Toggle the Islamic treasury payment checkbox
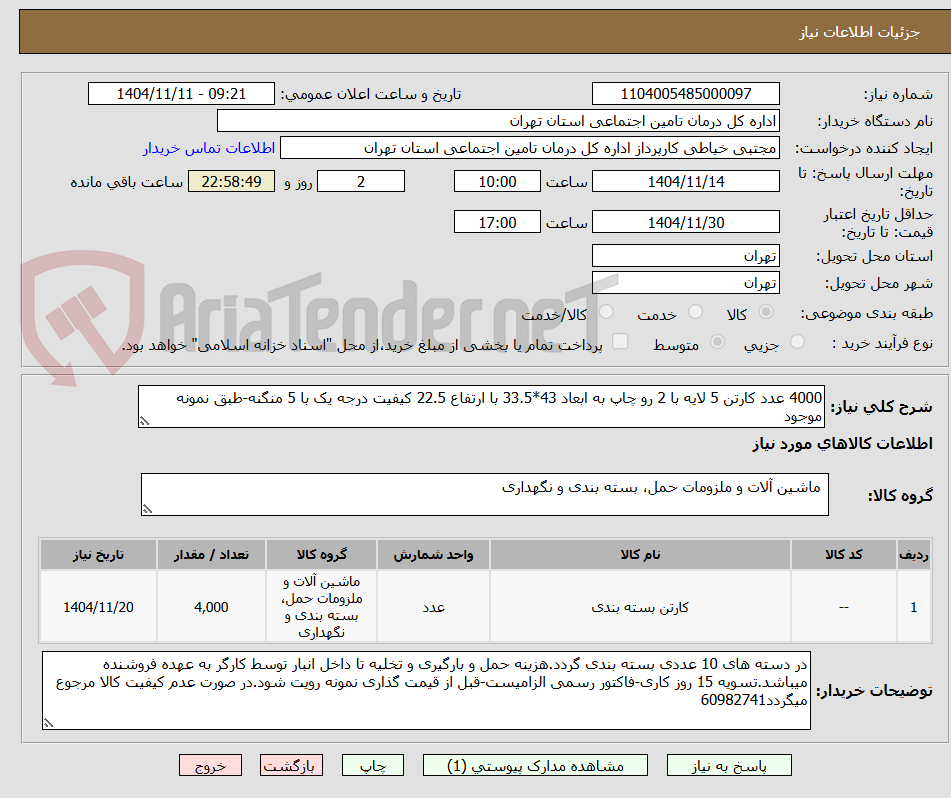The height and width of the screenshot is (798, 951). click(620, 342)
